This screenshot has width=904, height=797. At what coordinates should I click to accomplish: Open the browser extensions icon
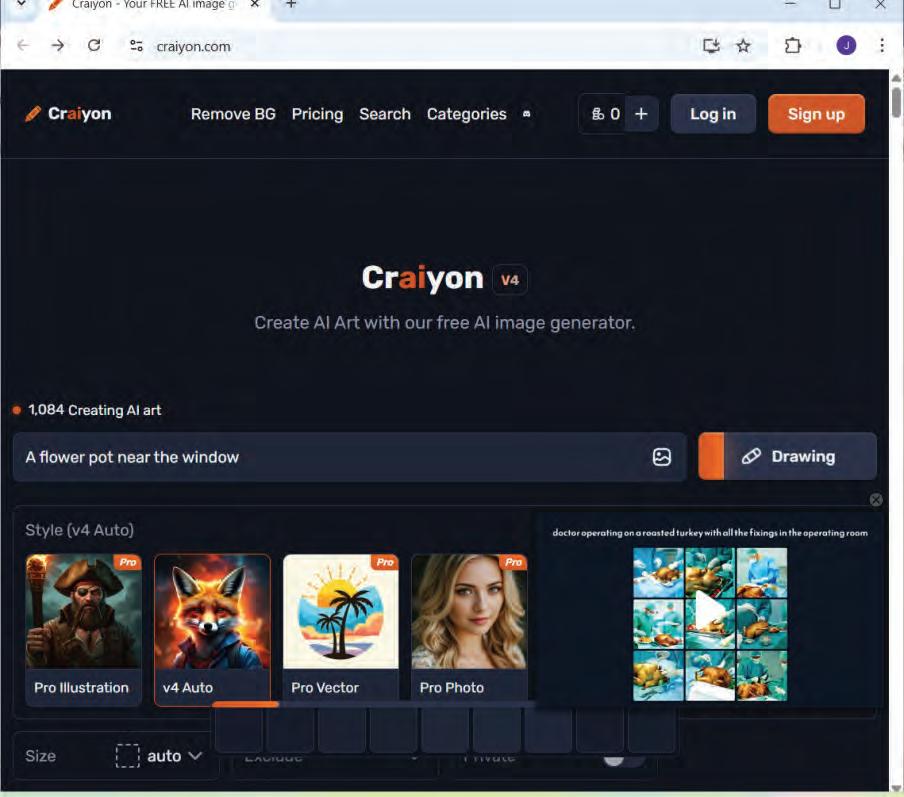[793, 46]
